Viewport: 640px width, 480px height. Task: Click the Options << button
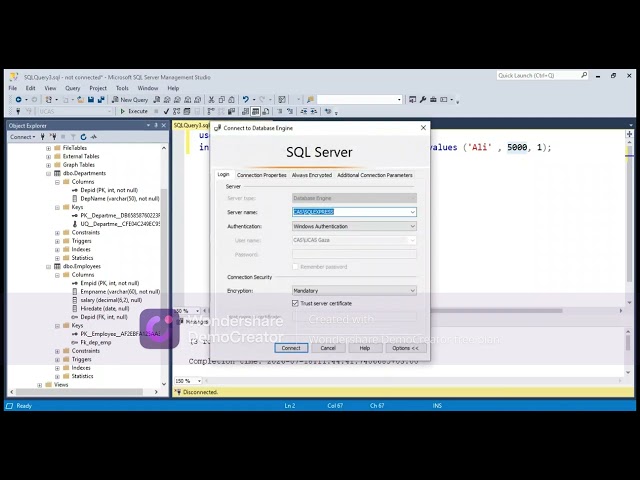tap(405, 348)
